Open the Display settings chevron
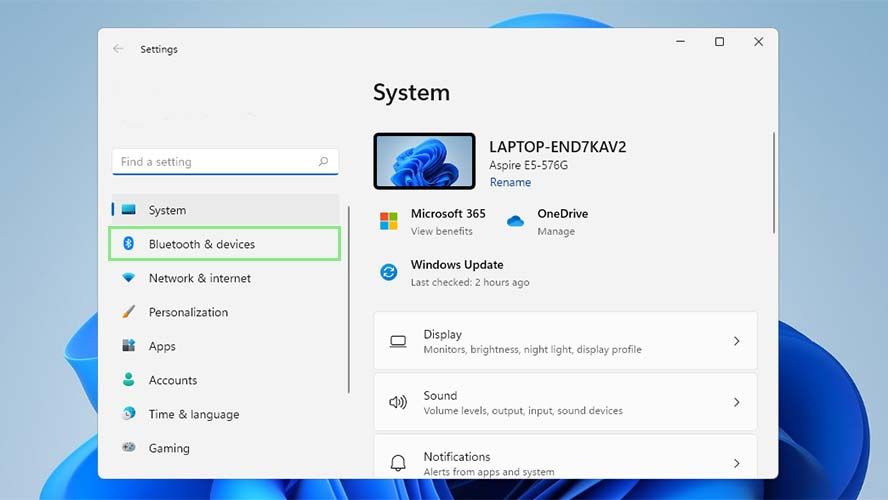 [x=736, y=341]
